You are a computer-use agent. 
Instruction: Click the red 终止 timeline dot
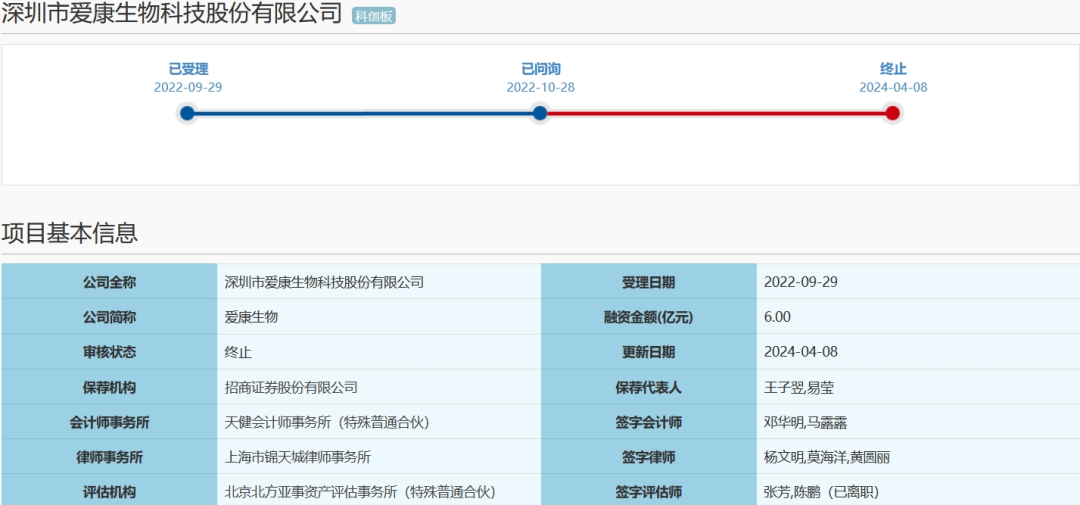coord(892,113)
